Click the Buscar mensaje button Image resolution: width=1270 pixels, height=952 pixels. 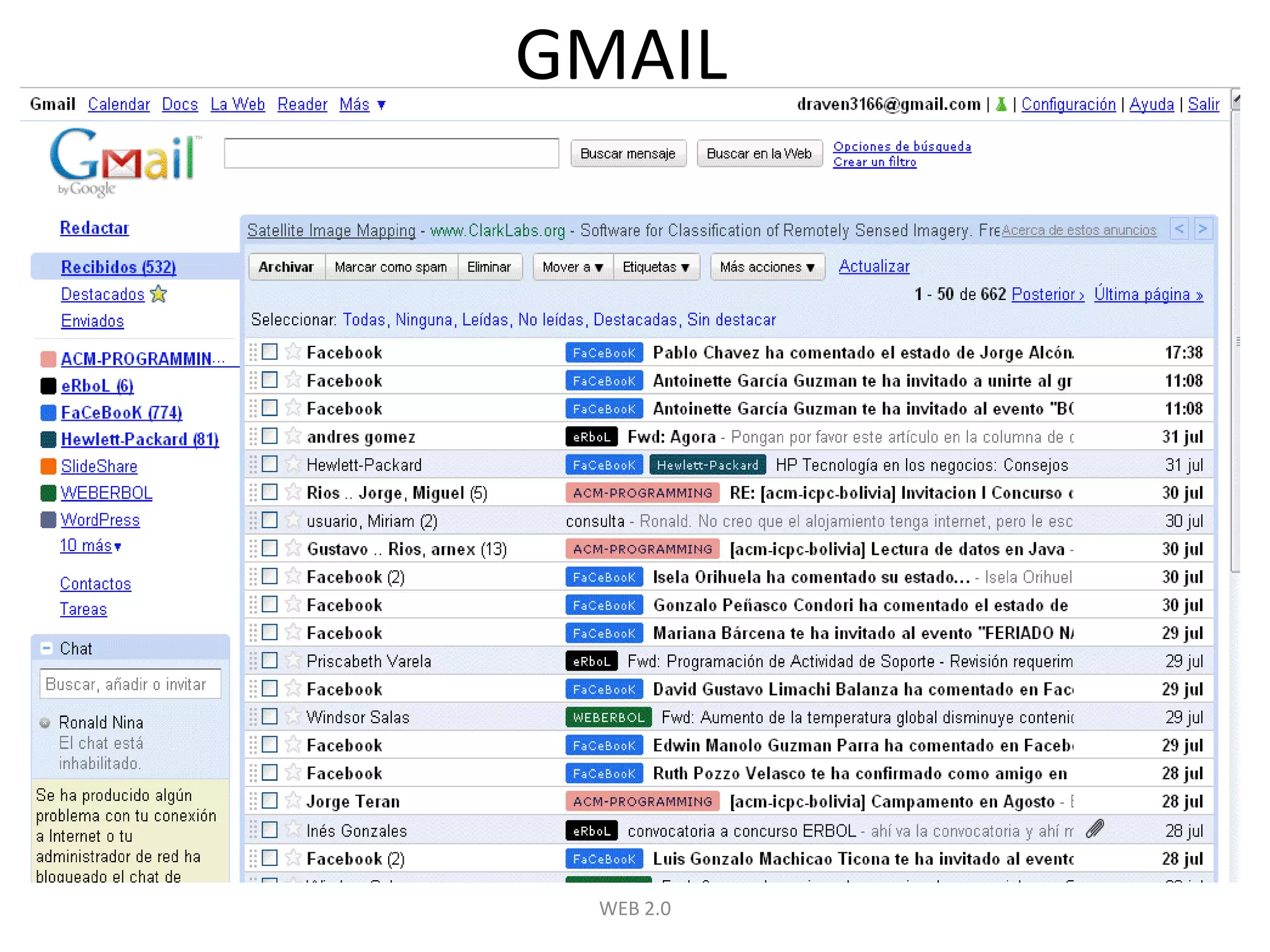[628, 154]
